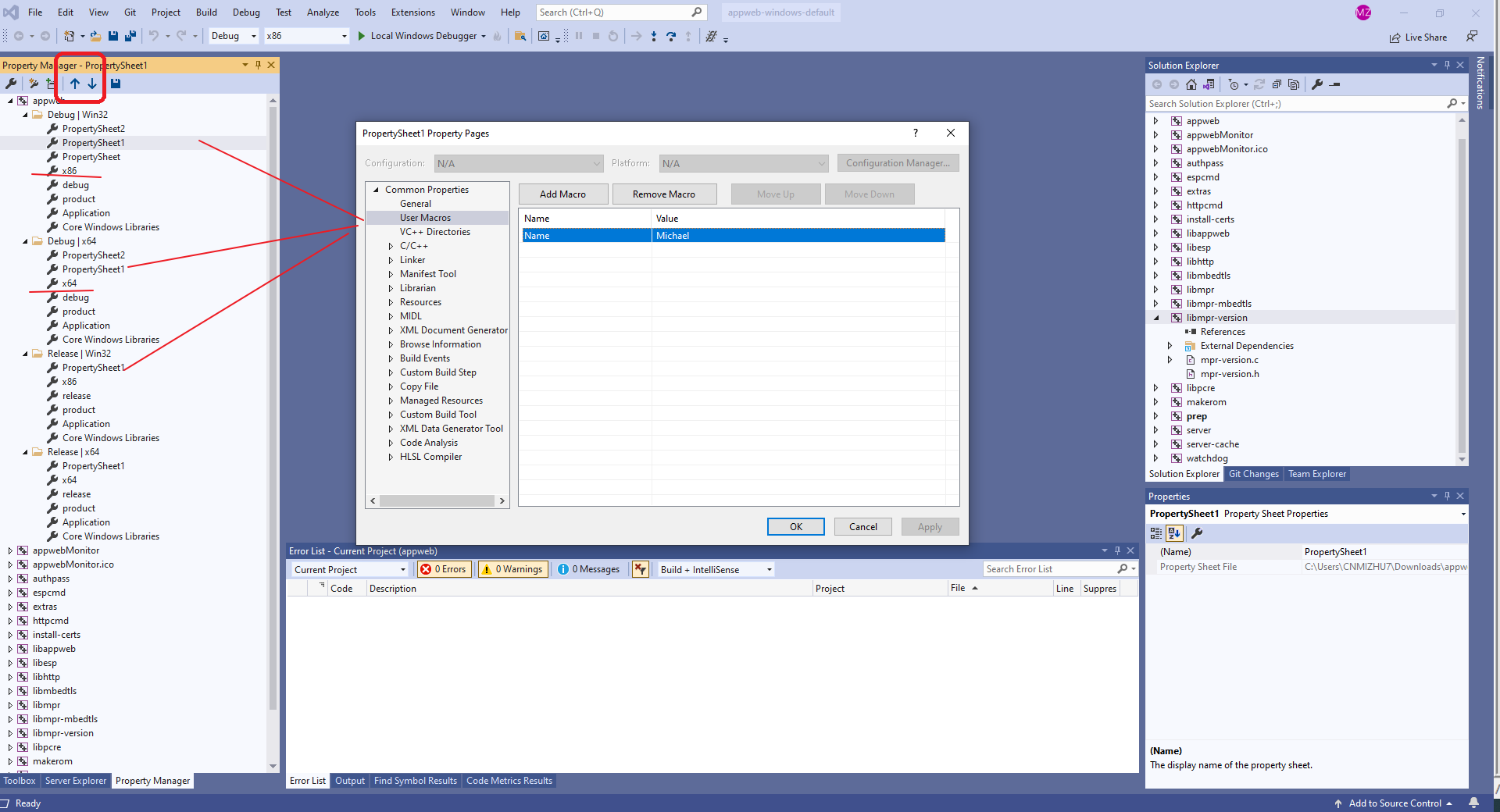The image size is (1500, 812).
Task: Toggle 0 Warnings filter in Error List
Action: (x=513, y=569)
